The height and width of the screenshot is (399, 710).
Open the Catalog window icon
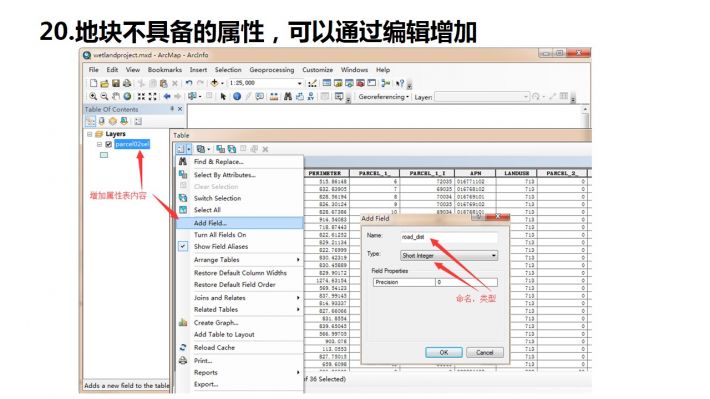click(338, 83)
